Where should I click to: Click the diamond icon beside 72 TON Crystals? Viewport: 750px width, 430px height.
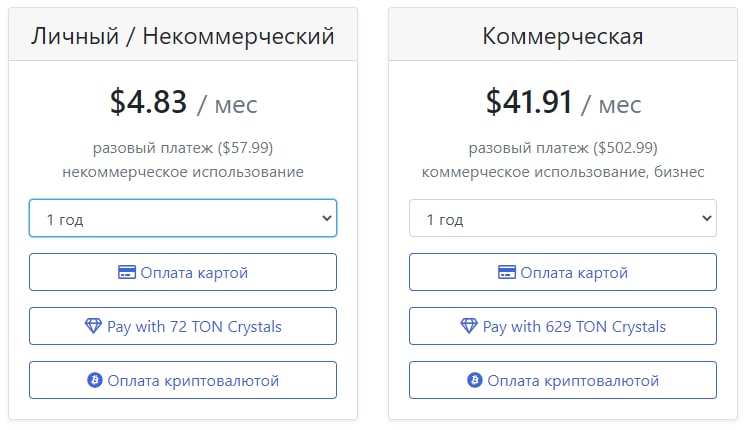point(93,326)
